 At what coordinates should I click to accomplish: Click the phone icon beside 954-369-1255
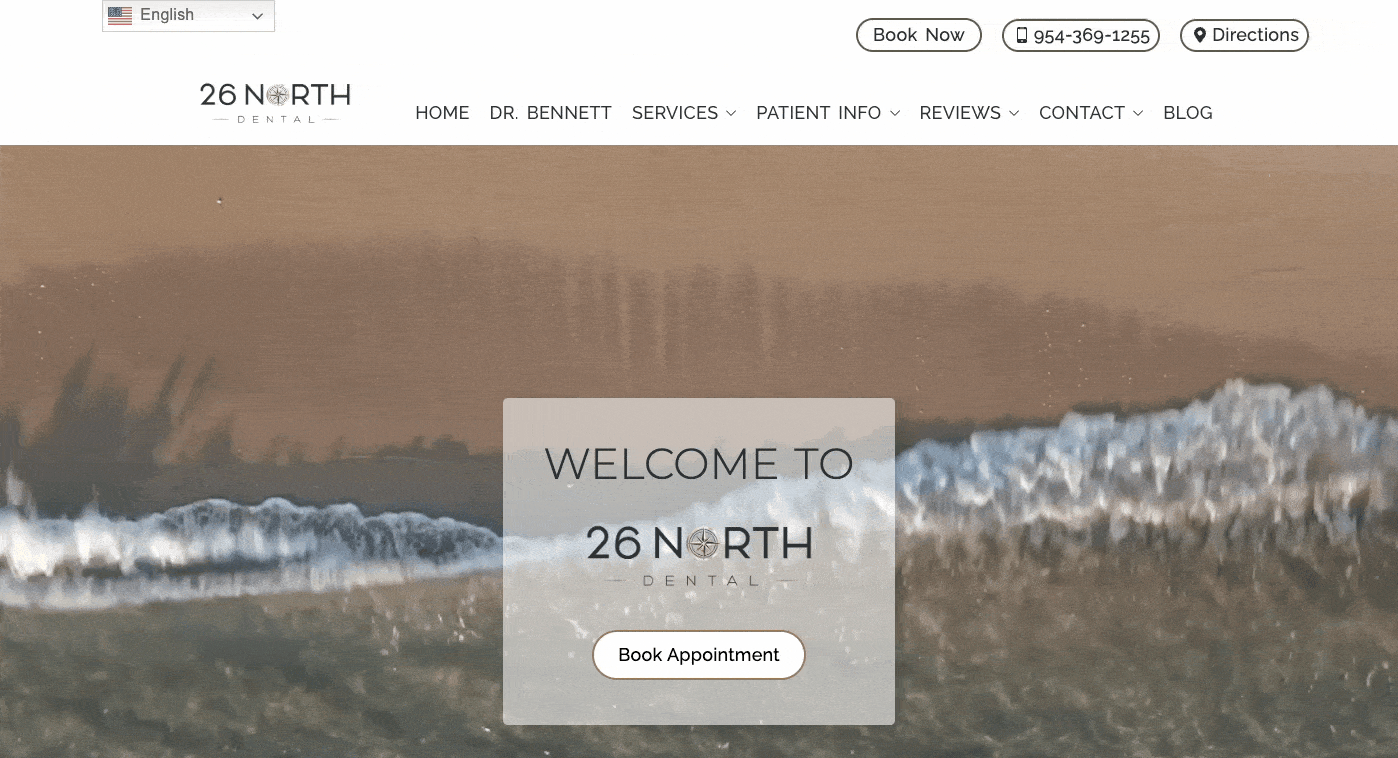tap(1021, 35)
